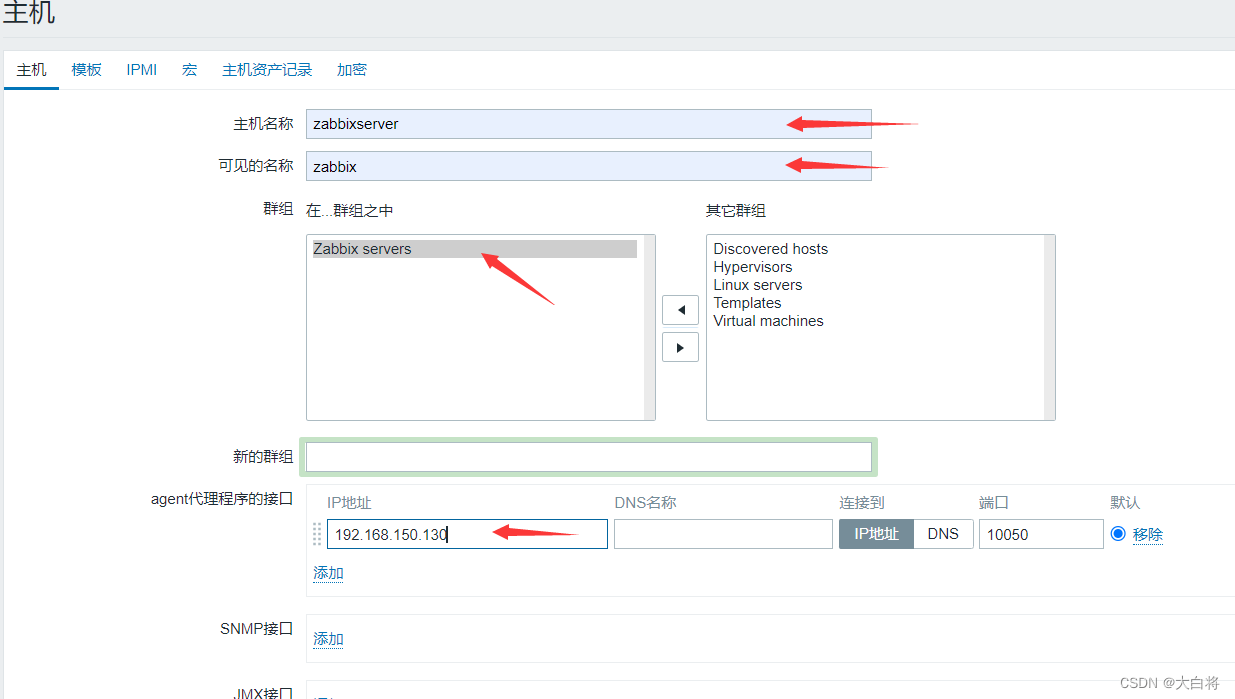Open the 宏 tab
This screenshot has width=1235, height=699.
(189, 69)
